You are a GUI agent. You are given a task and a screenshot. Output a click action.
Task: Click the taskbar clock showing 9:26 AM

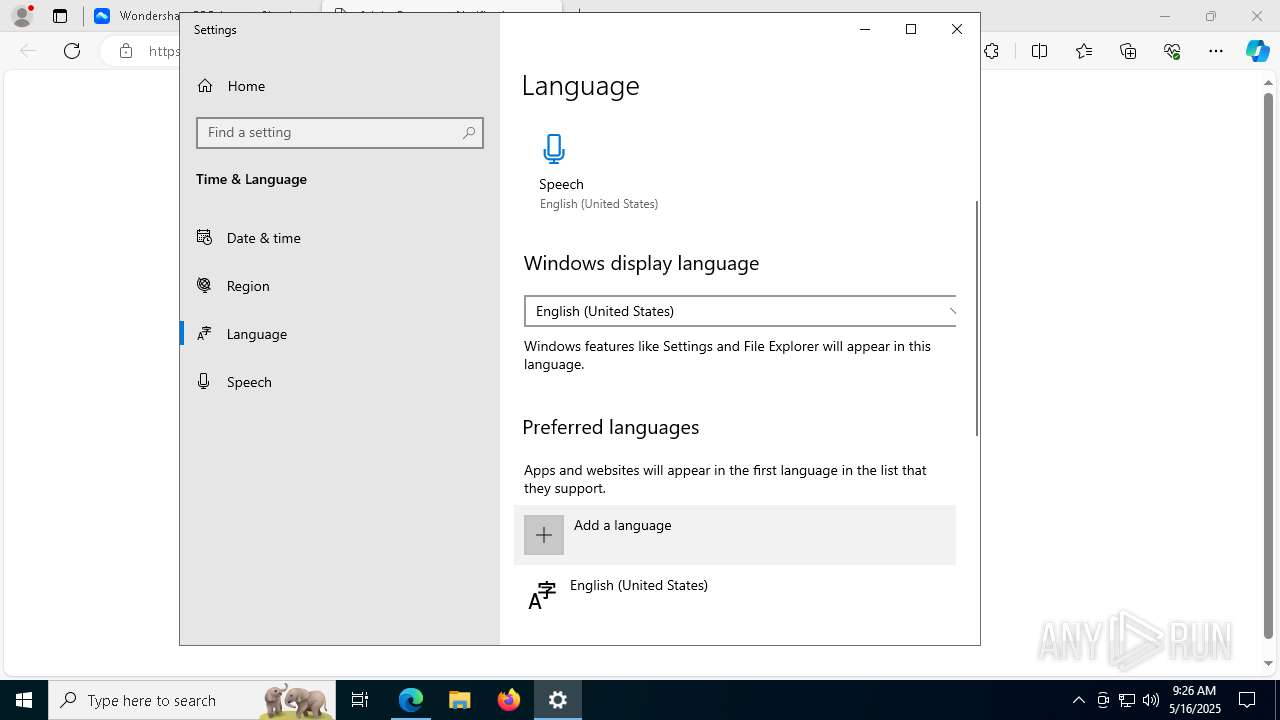pyautogui.click(x=1195, y=700)
